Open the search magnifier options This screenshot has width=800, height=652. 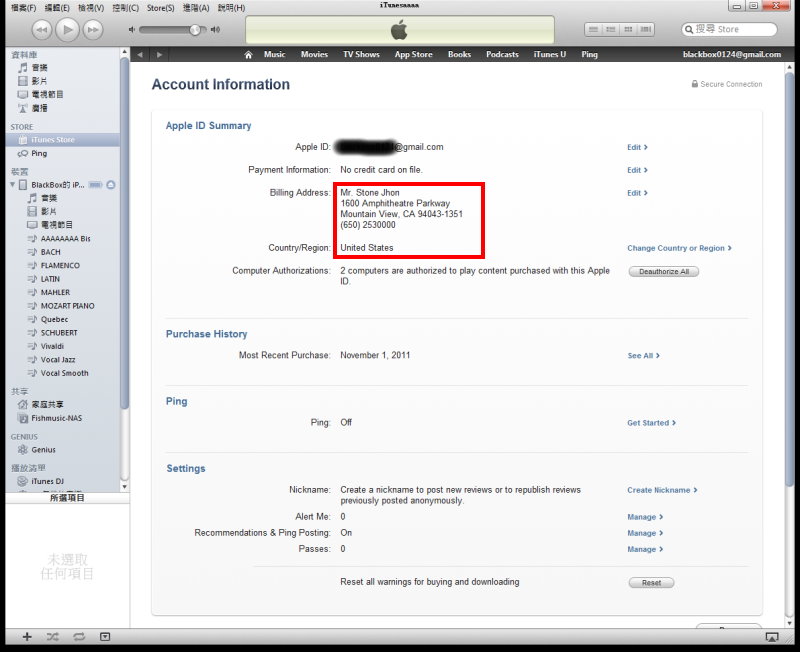pyautogui.click(x=689, y=29)
